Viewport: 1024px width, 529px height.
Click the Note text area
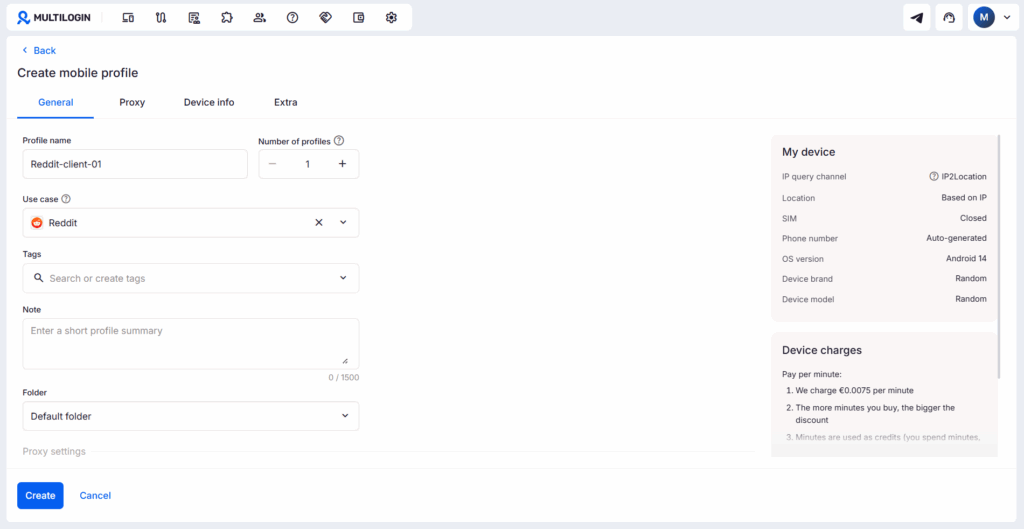191,344
